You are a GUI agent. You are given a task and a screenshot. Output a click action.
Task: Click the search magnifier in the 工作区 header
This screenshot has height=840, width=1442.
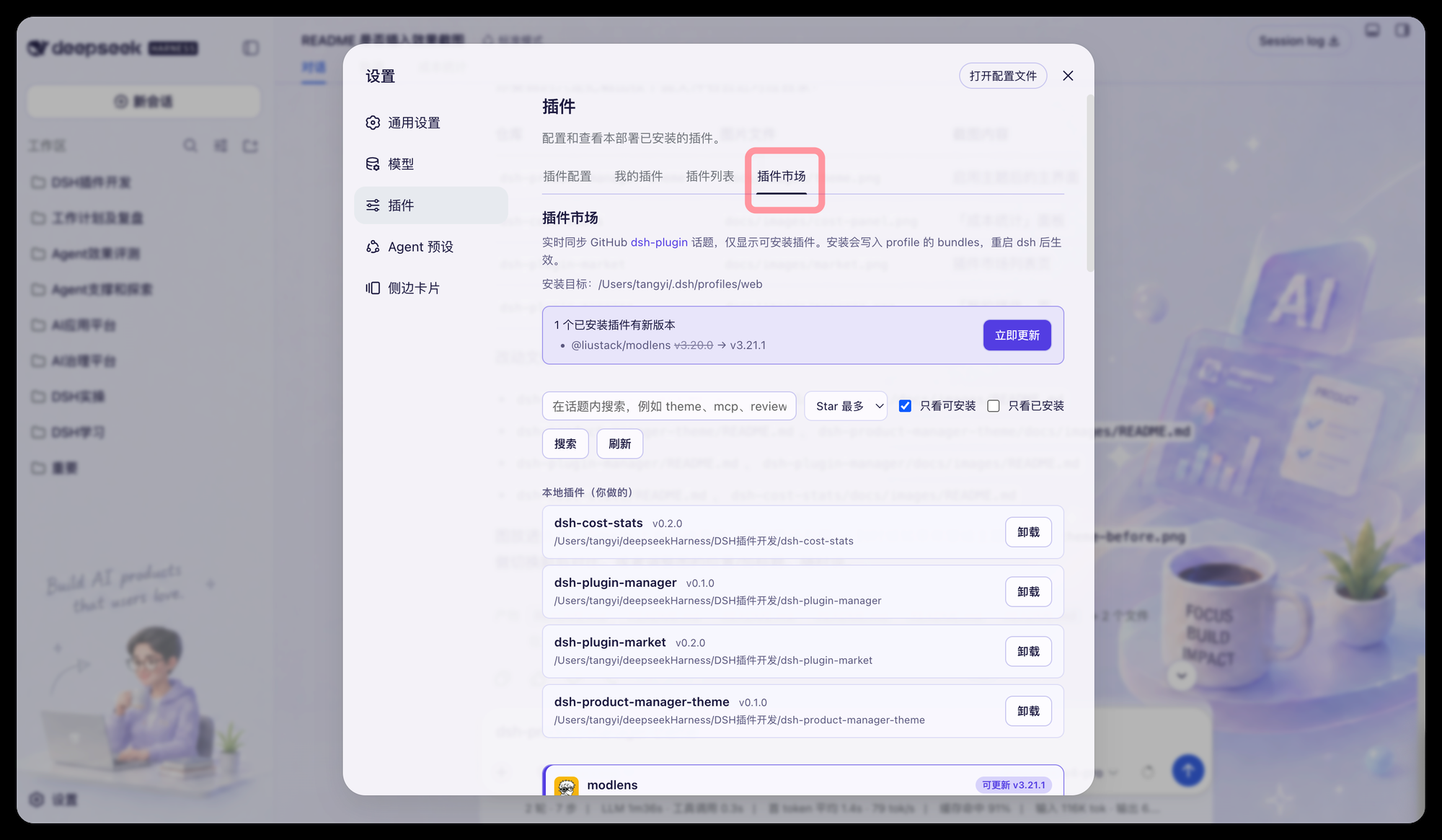coord(190,146)
